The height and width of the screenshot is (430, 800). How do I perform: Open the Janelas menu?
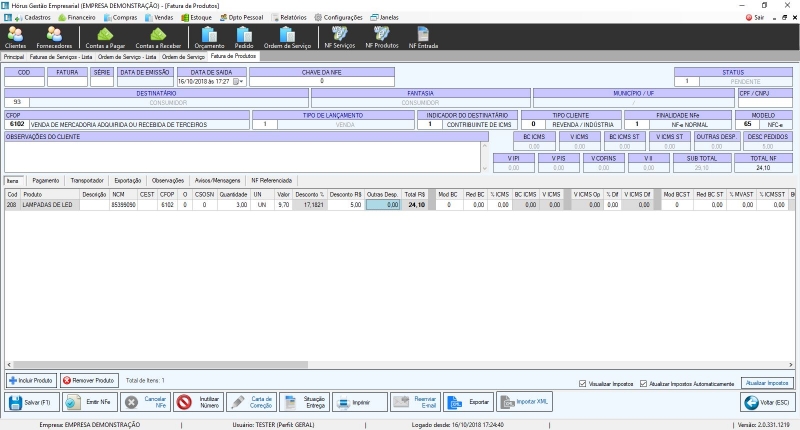[385, 17]
